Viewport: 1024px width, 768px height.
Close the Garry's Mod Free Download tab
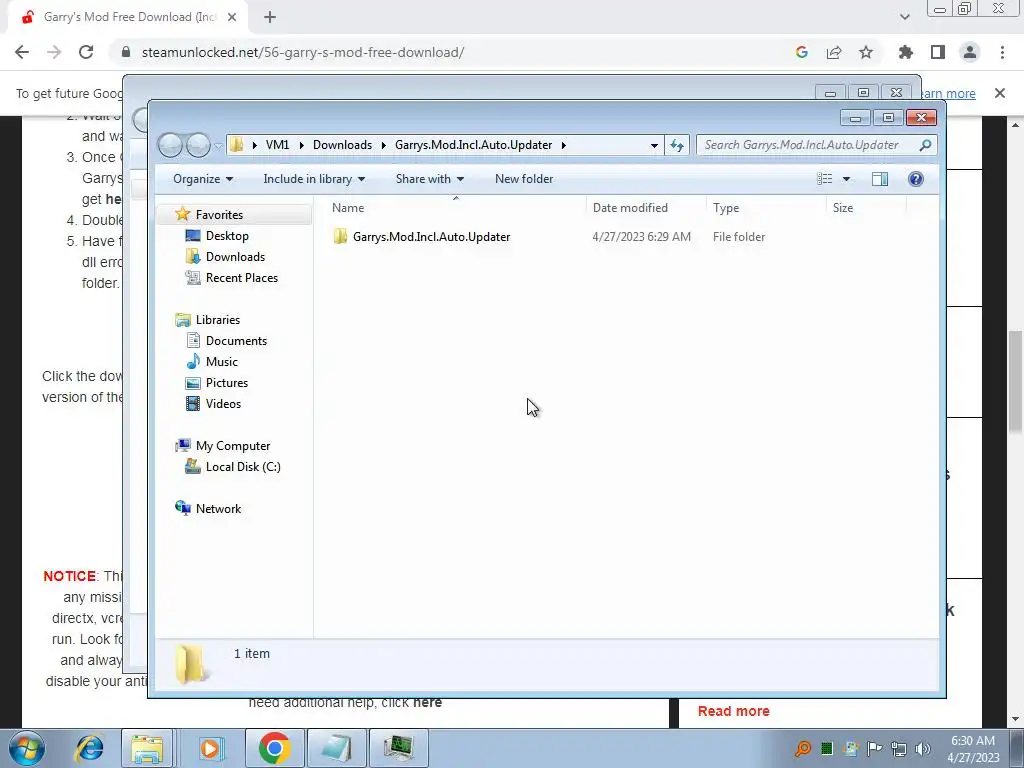[232, 17]
